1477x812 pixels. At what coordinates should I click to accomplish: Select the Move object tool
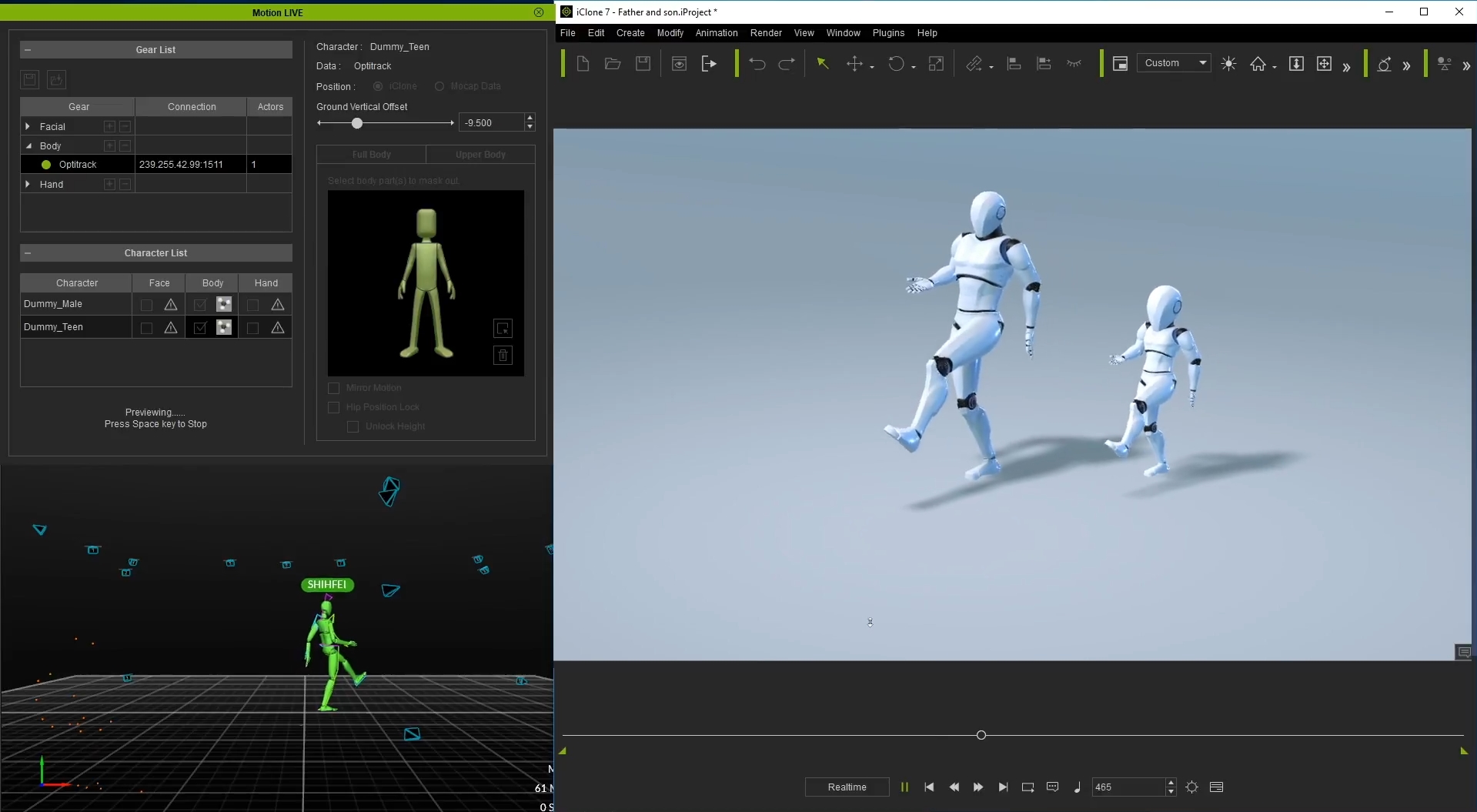(x=854, y=64)
